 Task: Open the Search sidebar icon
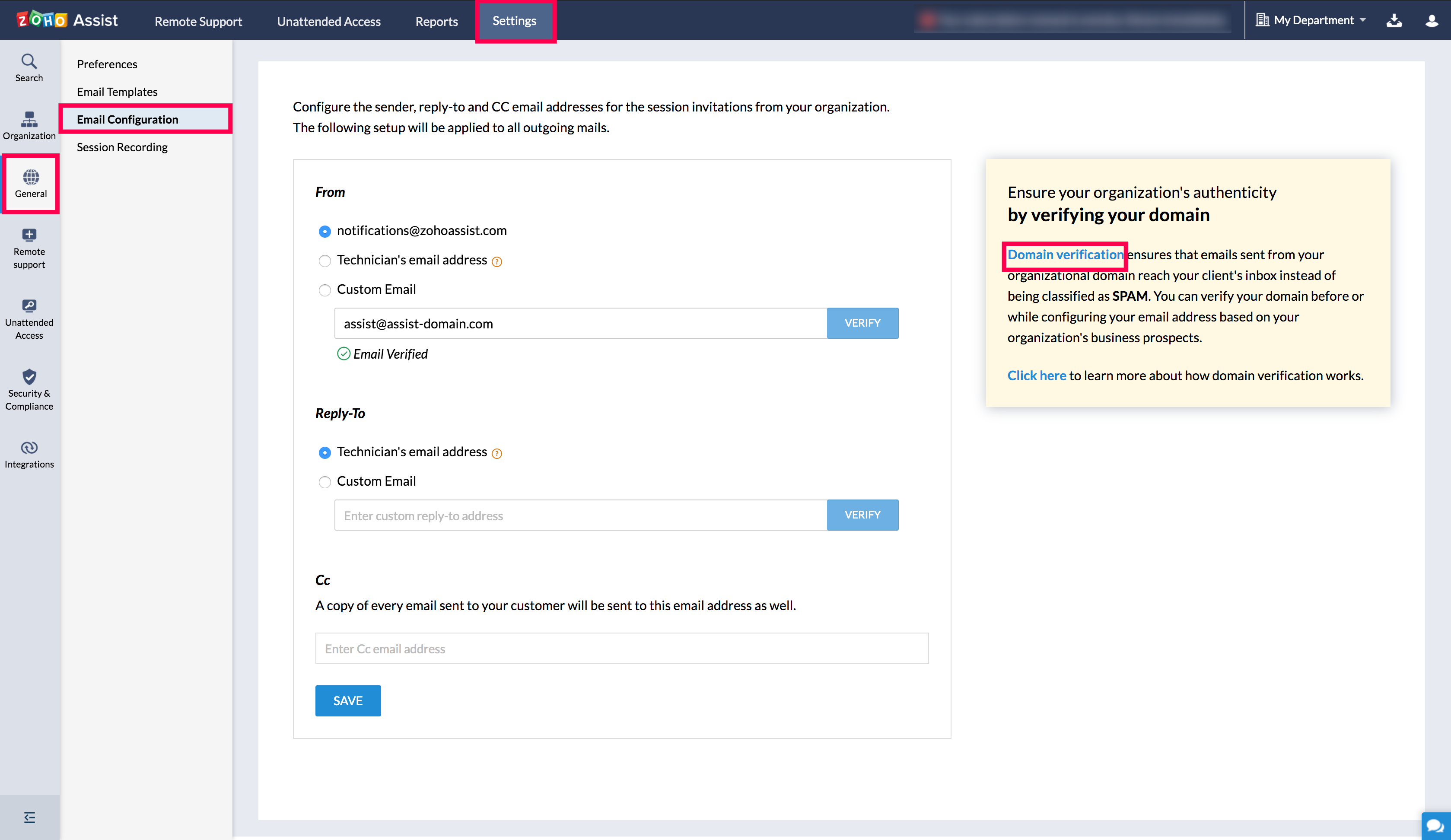click(x=29, y=67)
